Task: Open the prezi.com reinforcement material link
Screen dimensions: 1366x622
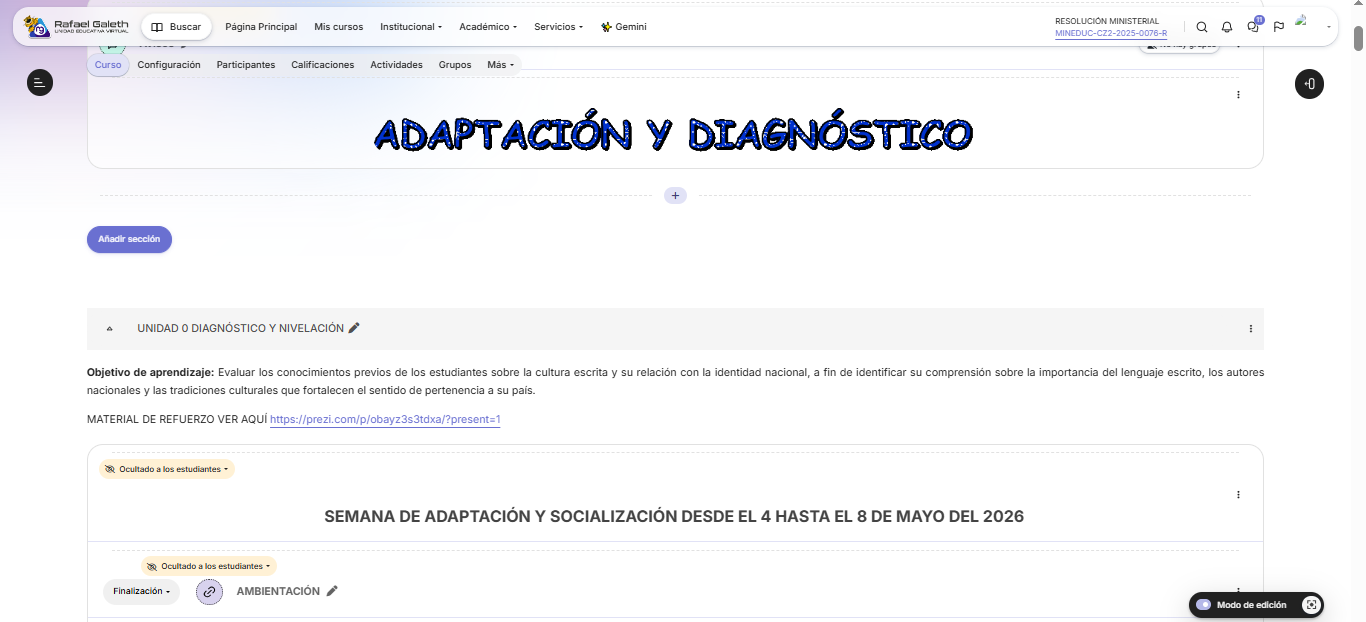Action: 385,420
